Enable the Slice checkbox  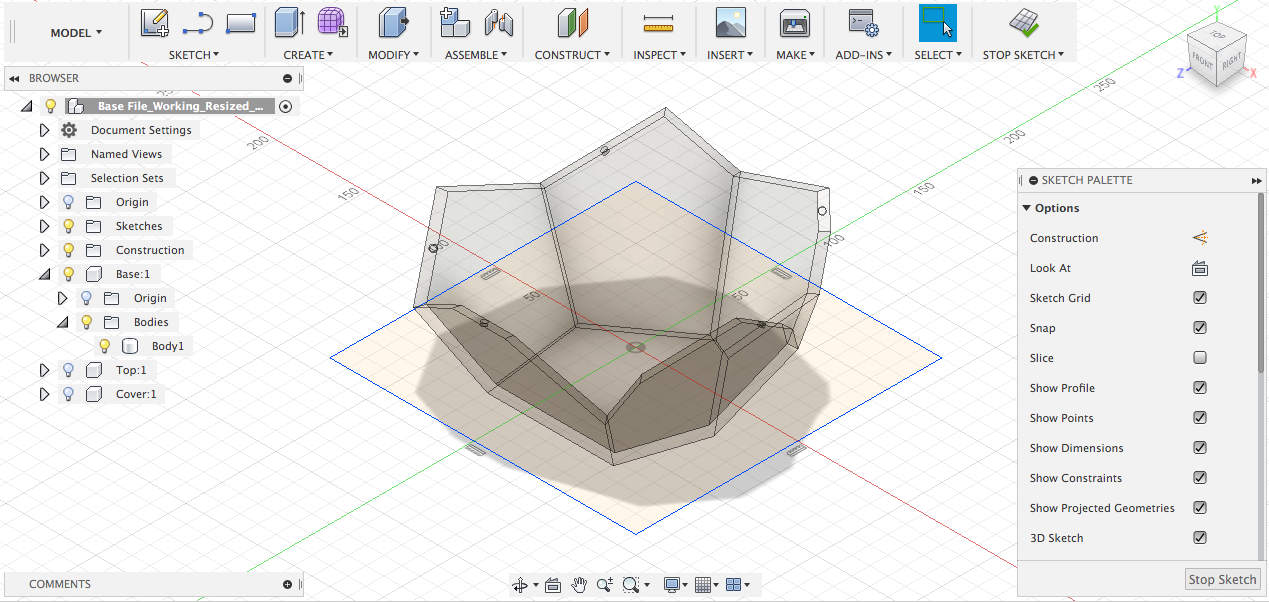1200,358
